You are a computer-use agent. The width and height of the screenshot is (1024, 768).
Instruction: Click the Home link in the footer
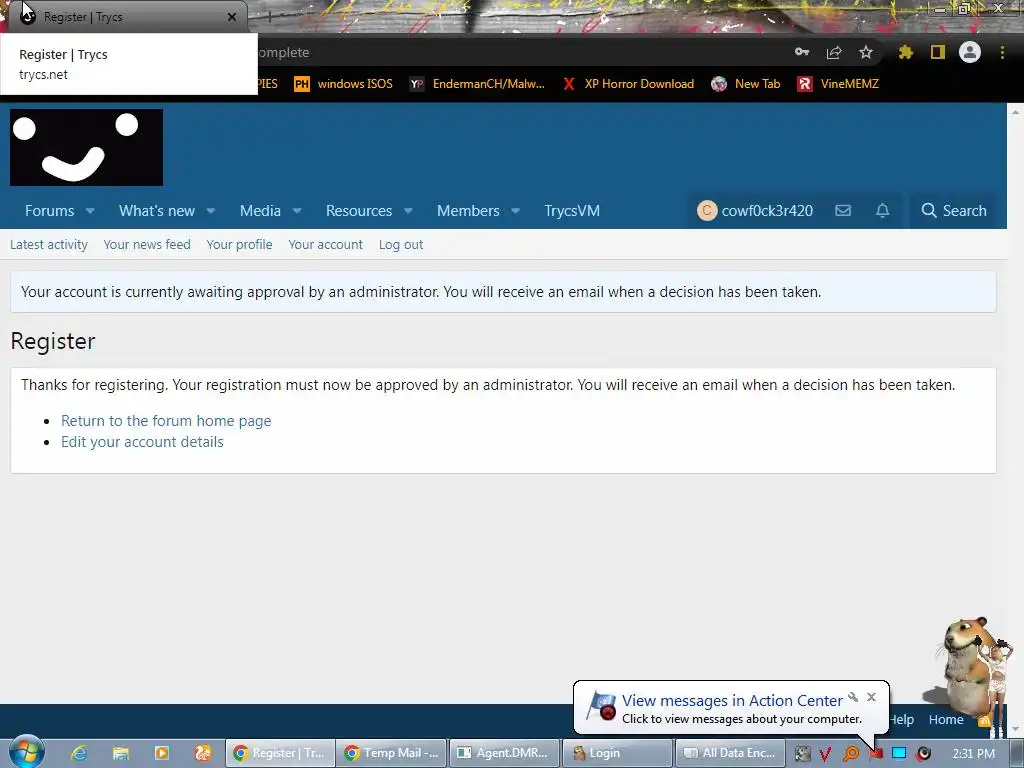946,720
